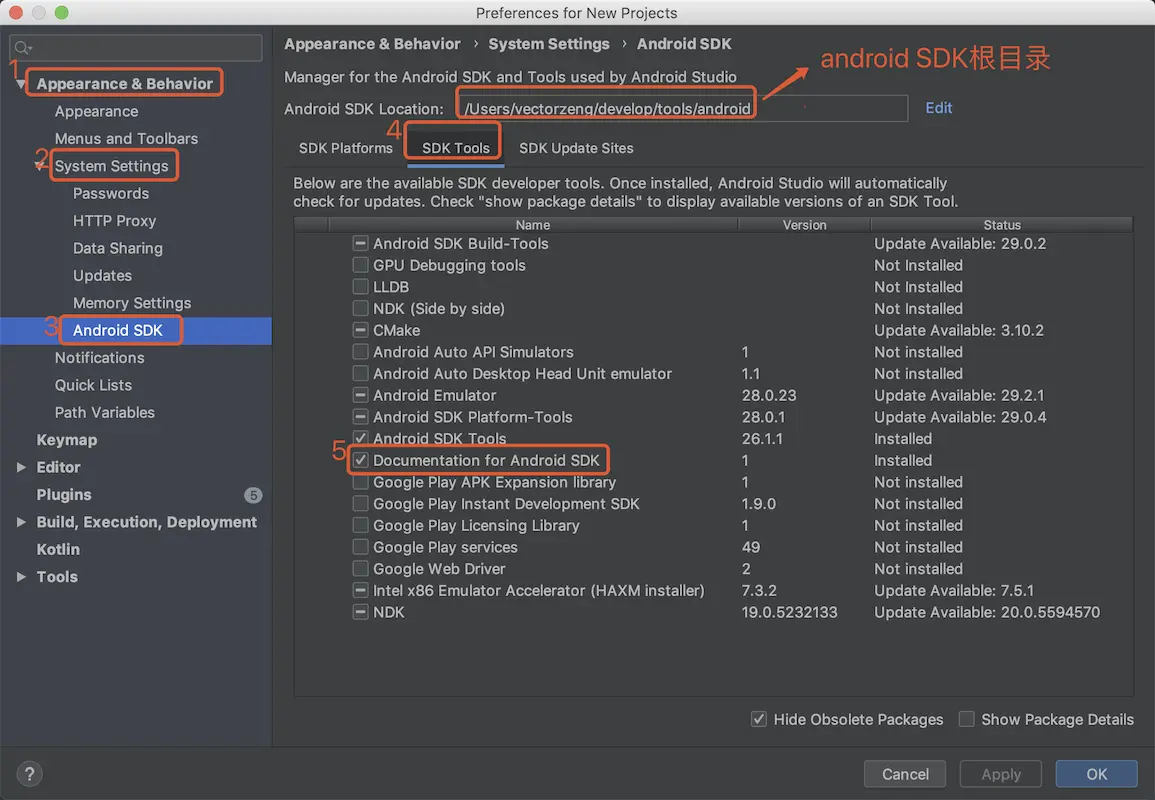1155x800 pixels.
Task: Check the LLDB package checkbox
Action: click(360, 287)
